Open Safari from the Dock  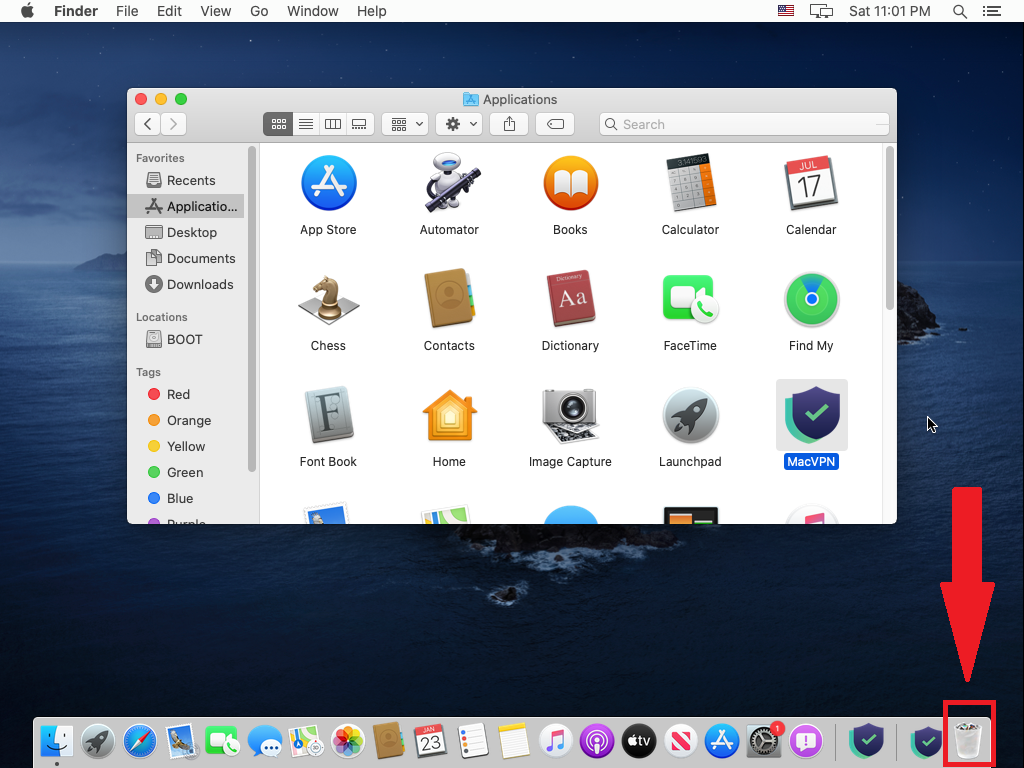pos(140,741)
